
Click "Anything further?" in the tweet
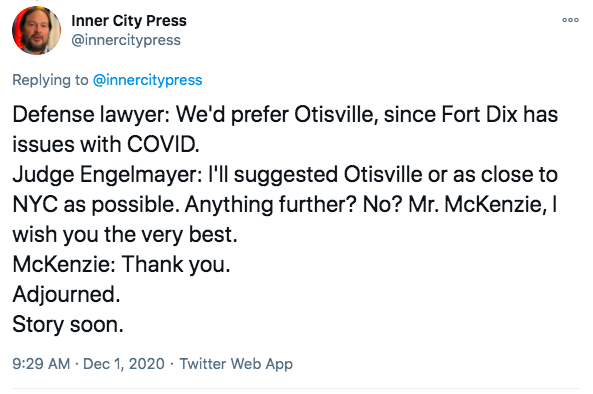(271, 205)
